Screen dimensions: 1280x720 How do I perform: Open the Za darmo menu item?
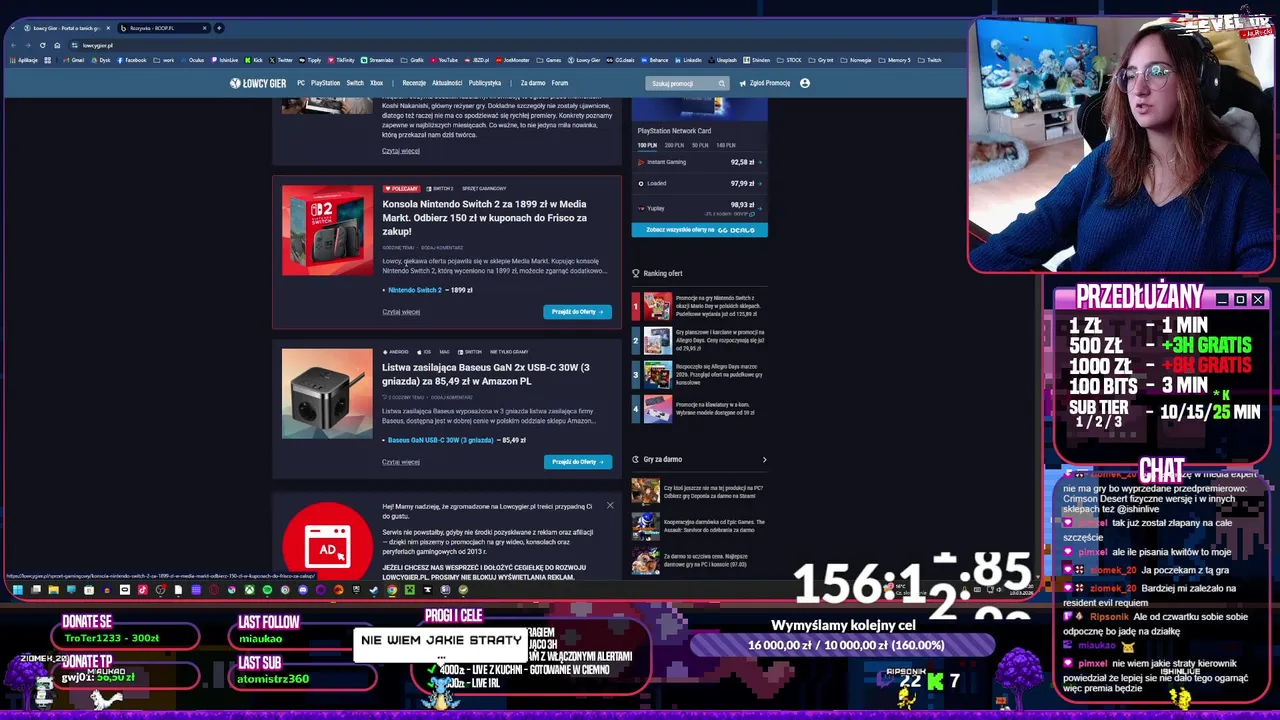[x=533, y=83]
